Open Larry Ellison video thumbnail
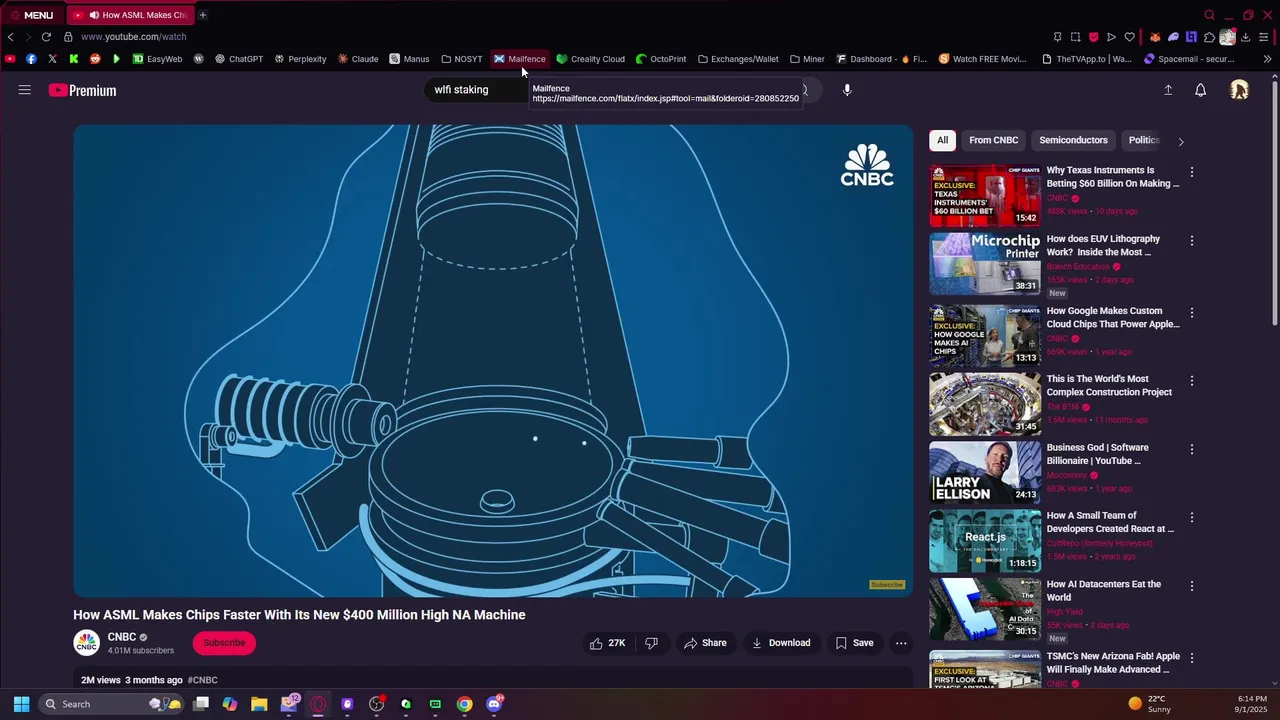Viewport: 1280px width, 720px height. click(x=985, y=472)
